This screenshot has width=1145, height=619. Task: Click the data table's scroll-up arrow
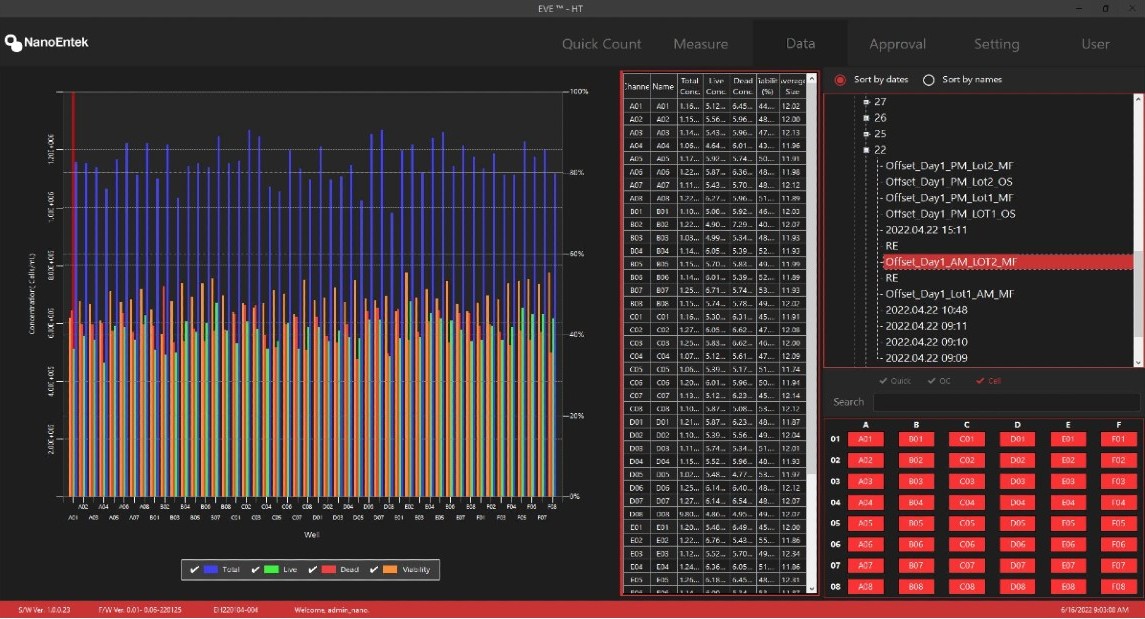pyautogui.click(x=811, y=78)
